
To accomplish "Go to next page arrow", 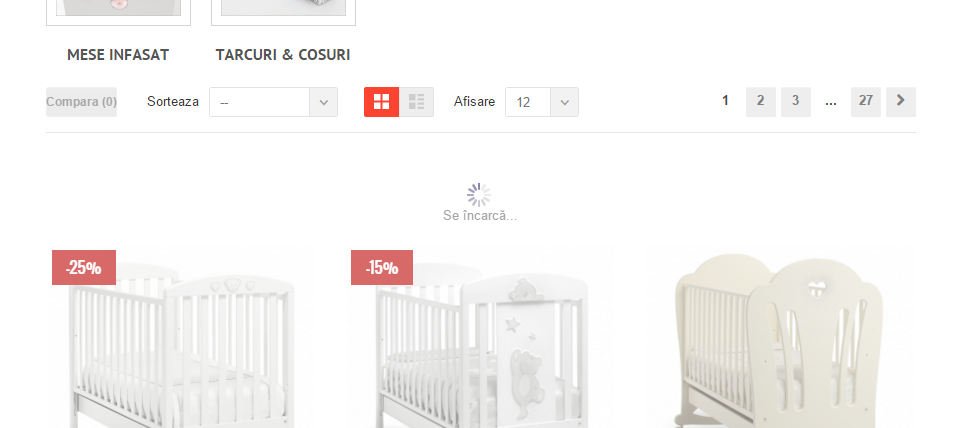I will pyautogui.click(x=901, y=102).
